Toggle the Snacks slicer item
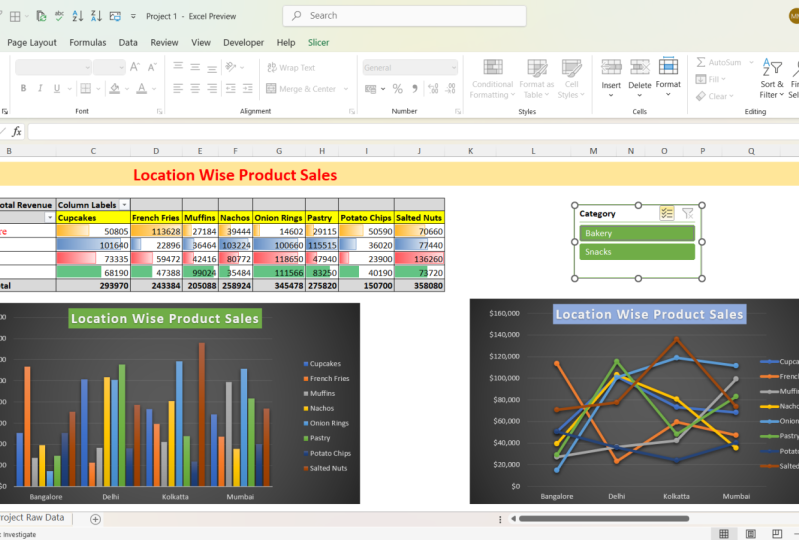Screen dimensions: 799x540 click(637, 252)
